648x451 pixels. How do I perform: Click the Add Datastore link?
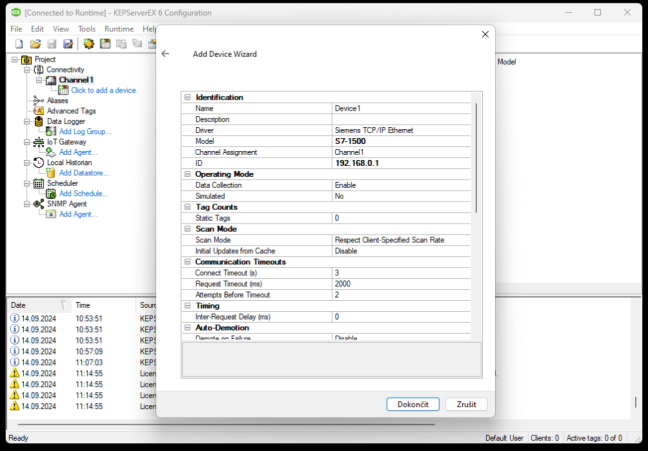[x=84, y=173]
